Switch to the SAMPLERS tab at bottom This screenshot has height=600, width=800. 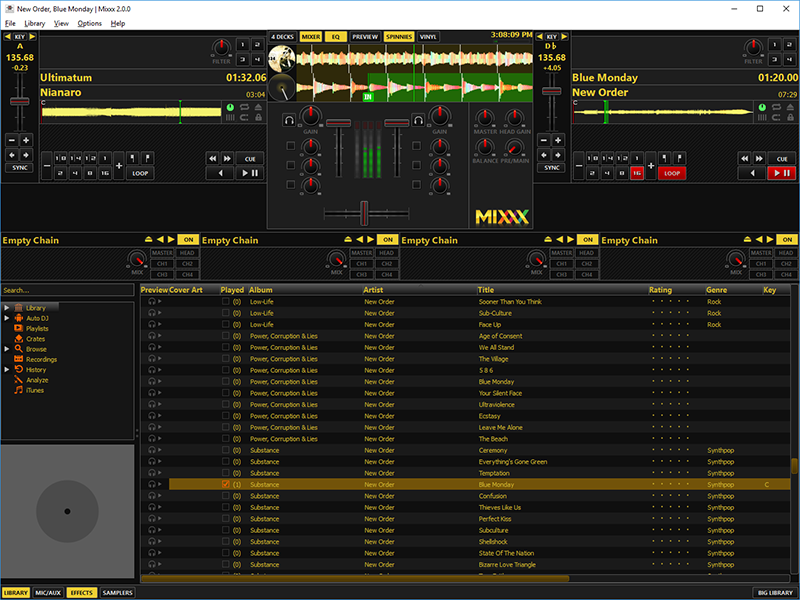point(118,593)
